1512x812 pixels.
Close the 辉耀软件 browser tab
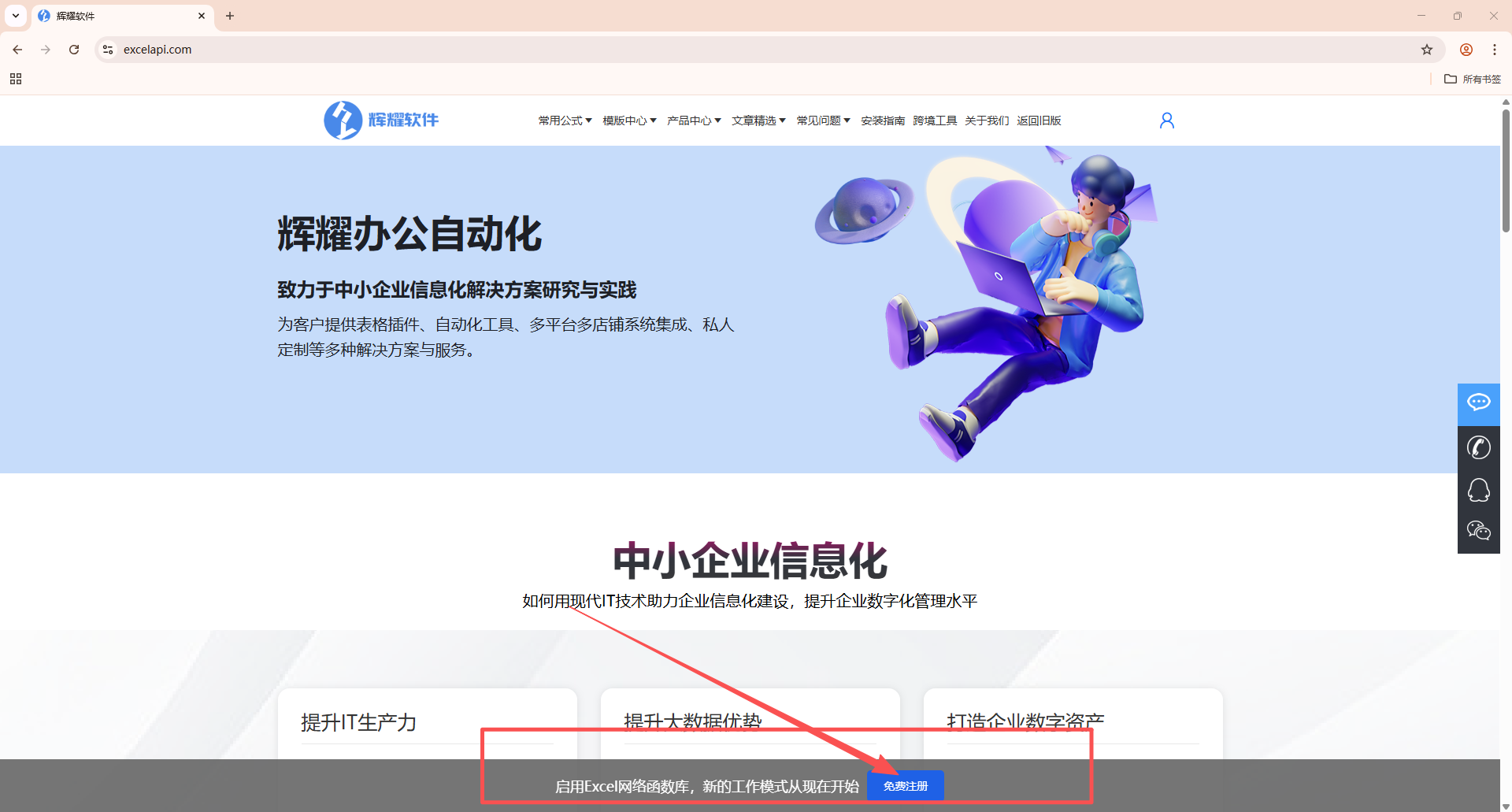pos(202,16)
